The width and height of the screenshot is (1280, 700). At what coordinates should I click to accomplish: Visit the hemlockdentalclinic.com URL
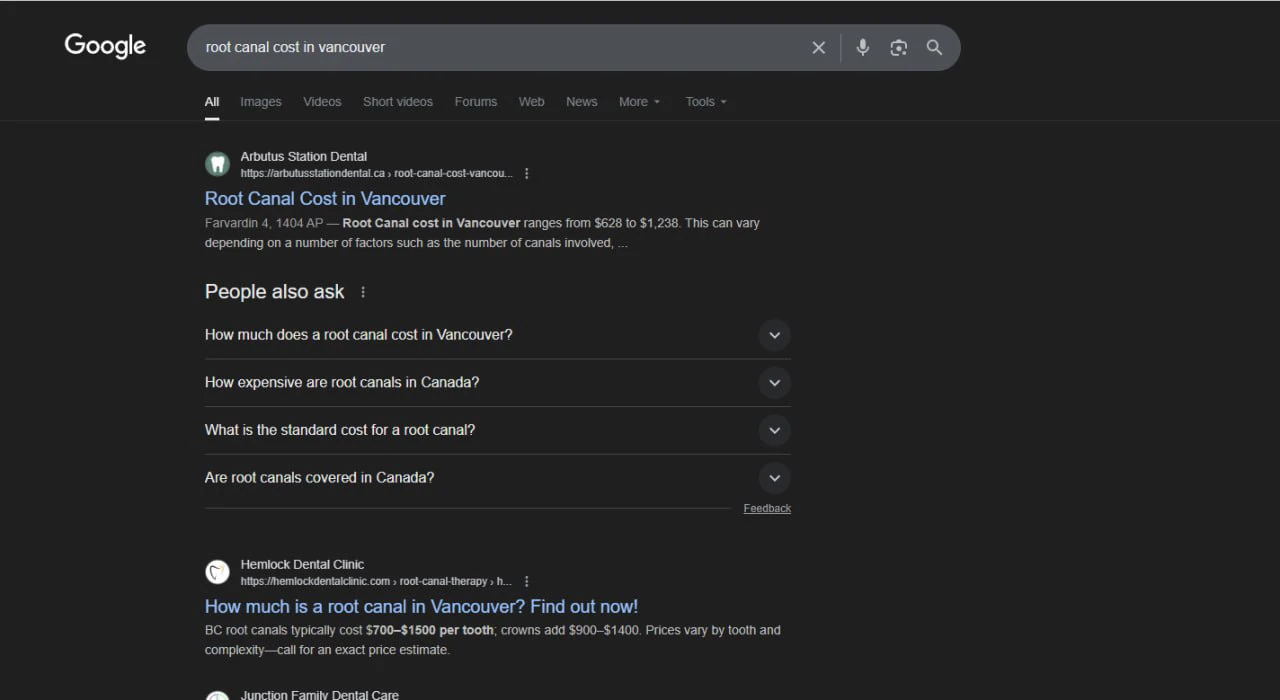(x=376, y=581)
